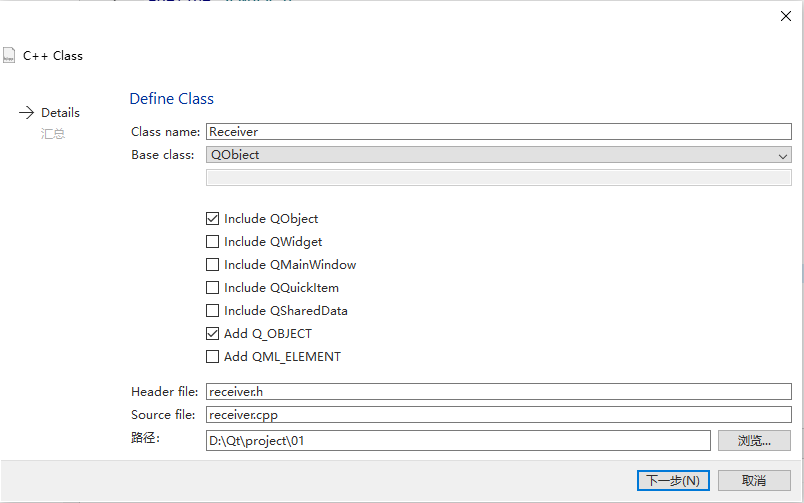Click the 取消 cancel button

(754, 480)
